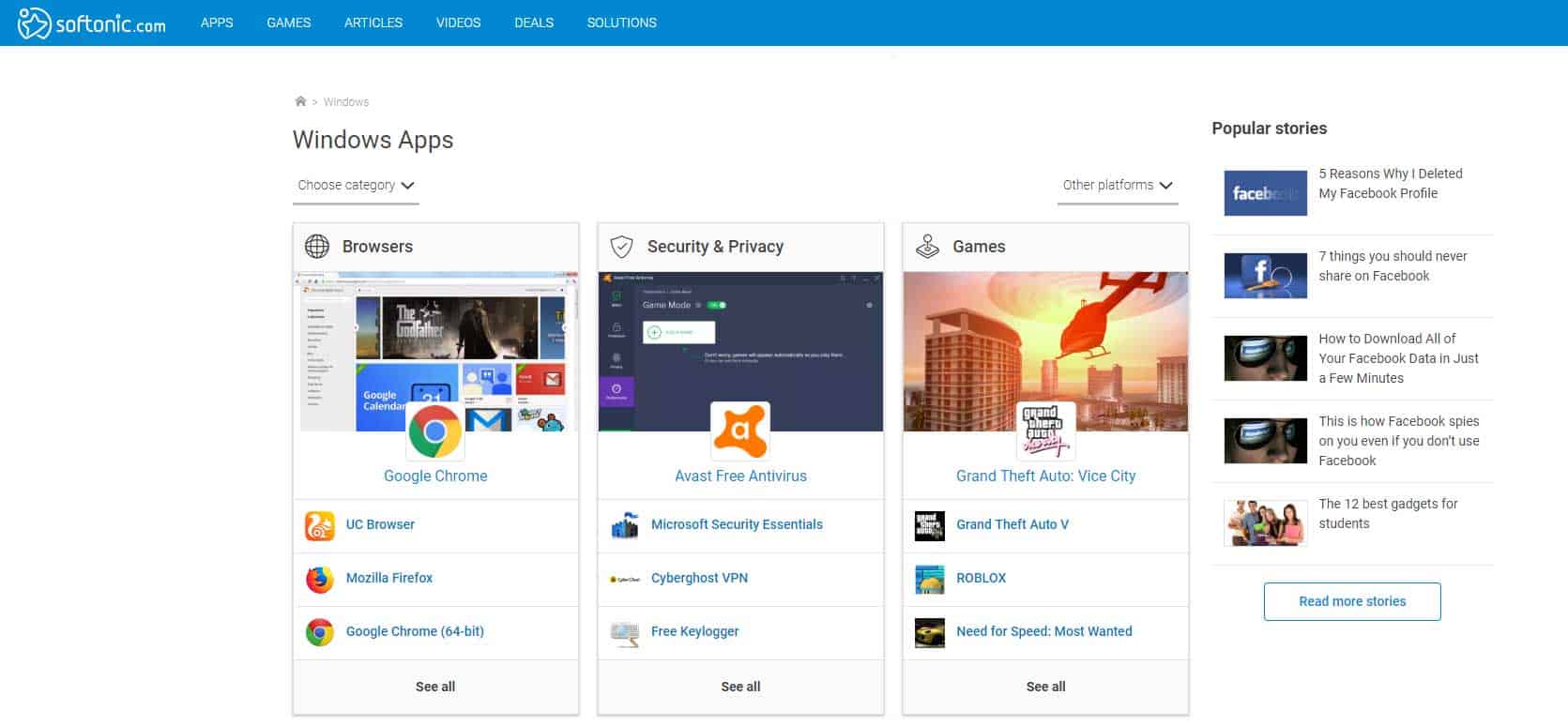Image resolution: width=1568 pixels, height=726 pixels.
Task: Open the Avast Free Antivirus link
Action: [740, 476]
